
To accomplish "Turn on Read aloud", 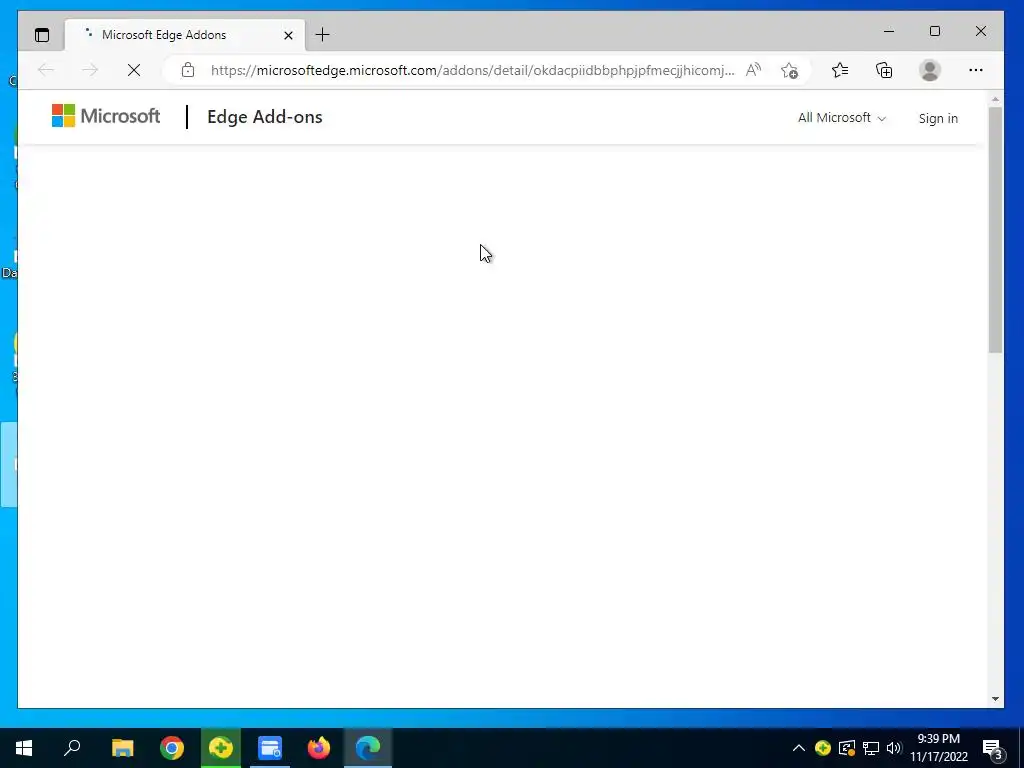I will tap(753, 70).
